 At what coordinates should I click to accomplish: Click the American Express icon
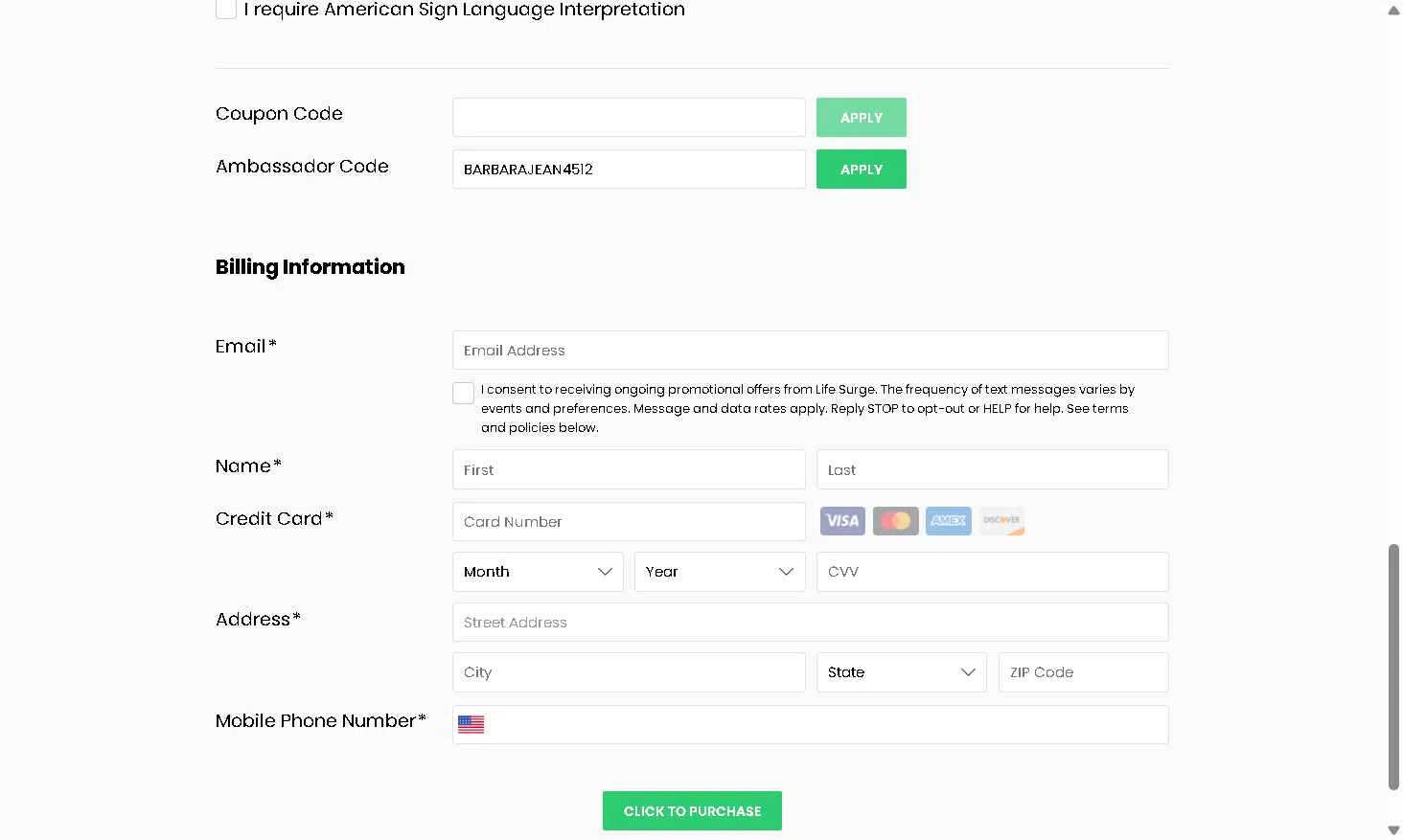point(948,521)
